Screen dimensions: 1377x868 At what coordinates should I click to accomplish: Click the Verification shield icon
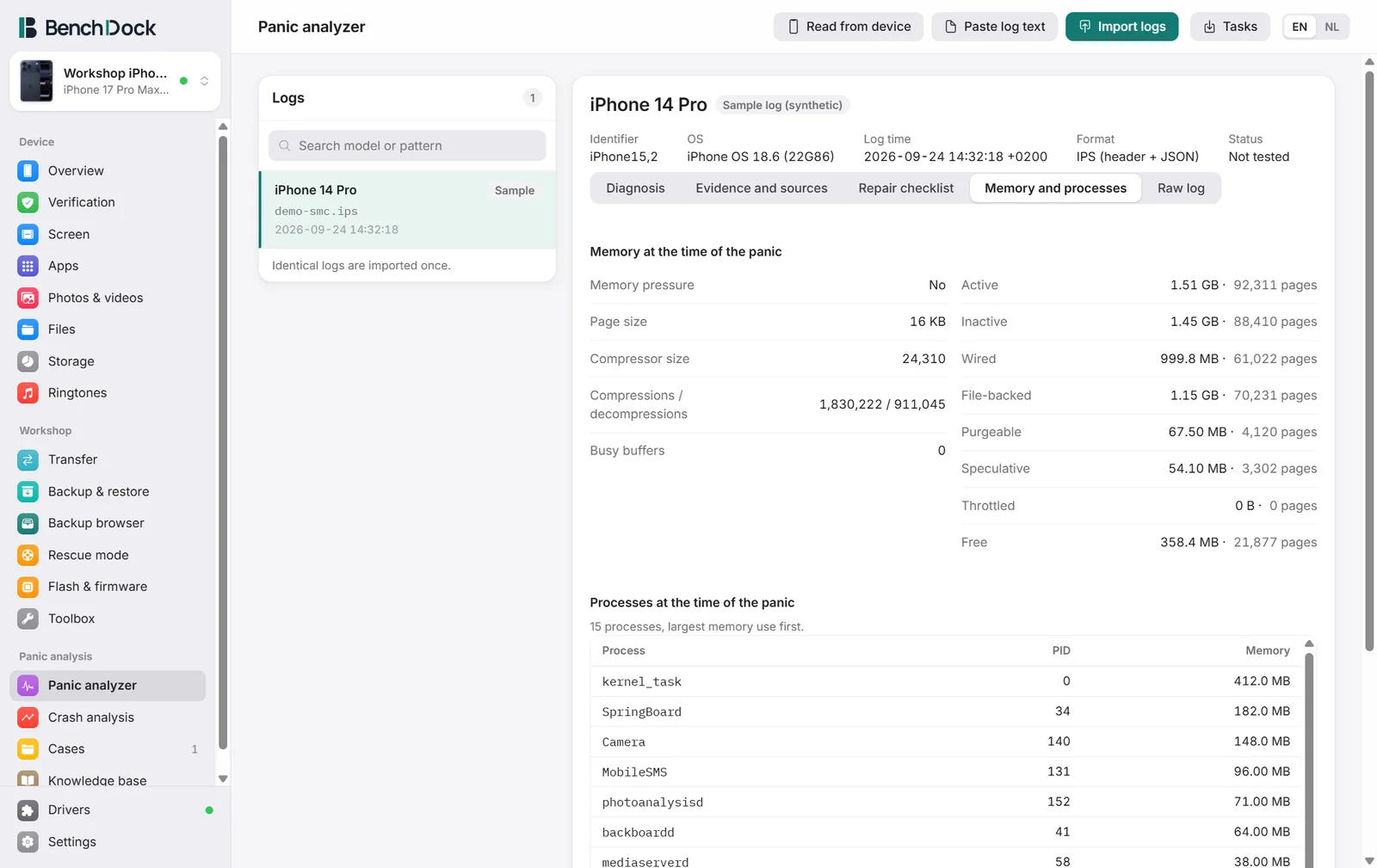(28, 202)
